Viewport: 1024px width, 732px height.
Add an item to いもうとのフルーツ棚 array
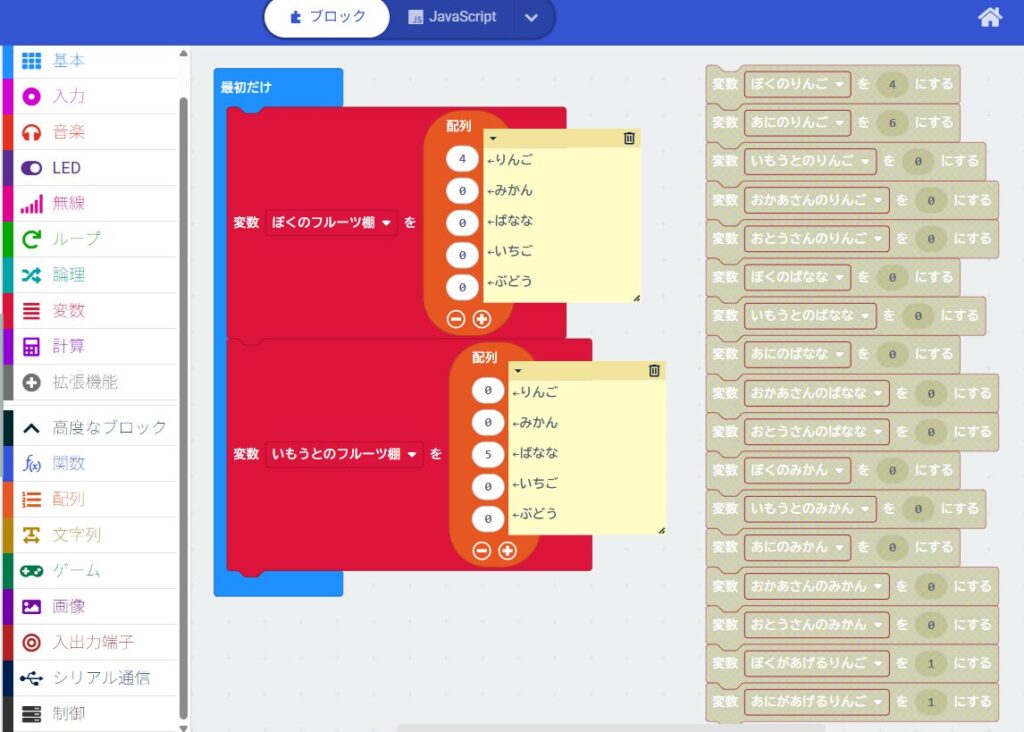tap(507, 550)
